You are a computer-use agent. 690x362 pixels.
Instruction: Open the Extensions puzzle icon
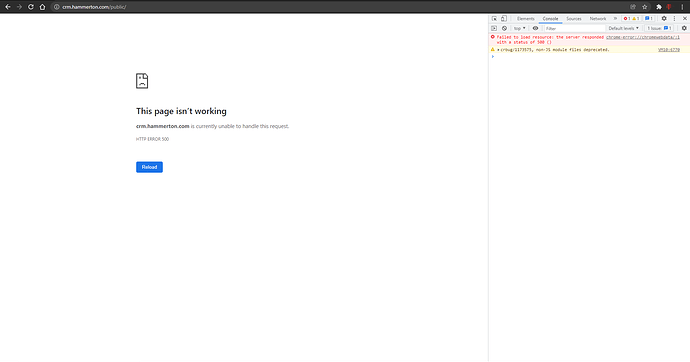point(659,7)
